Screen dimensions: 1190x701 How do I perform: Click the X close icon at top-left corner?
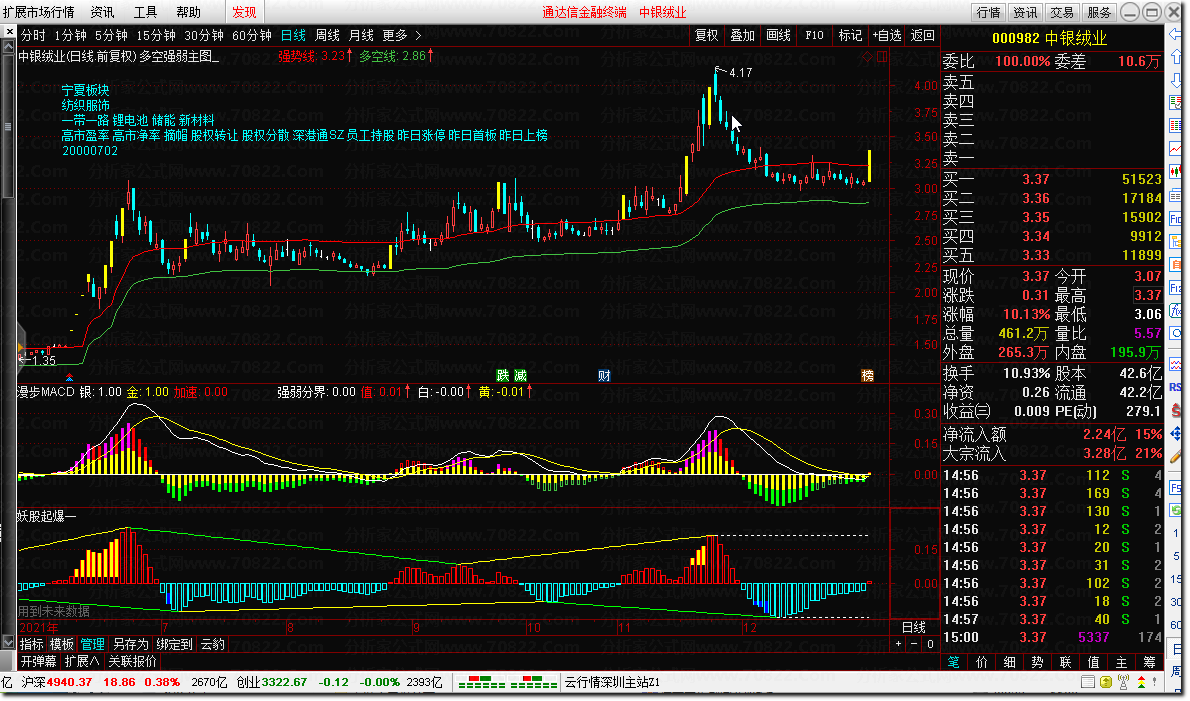pos(9,32)
